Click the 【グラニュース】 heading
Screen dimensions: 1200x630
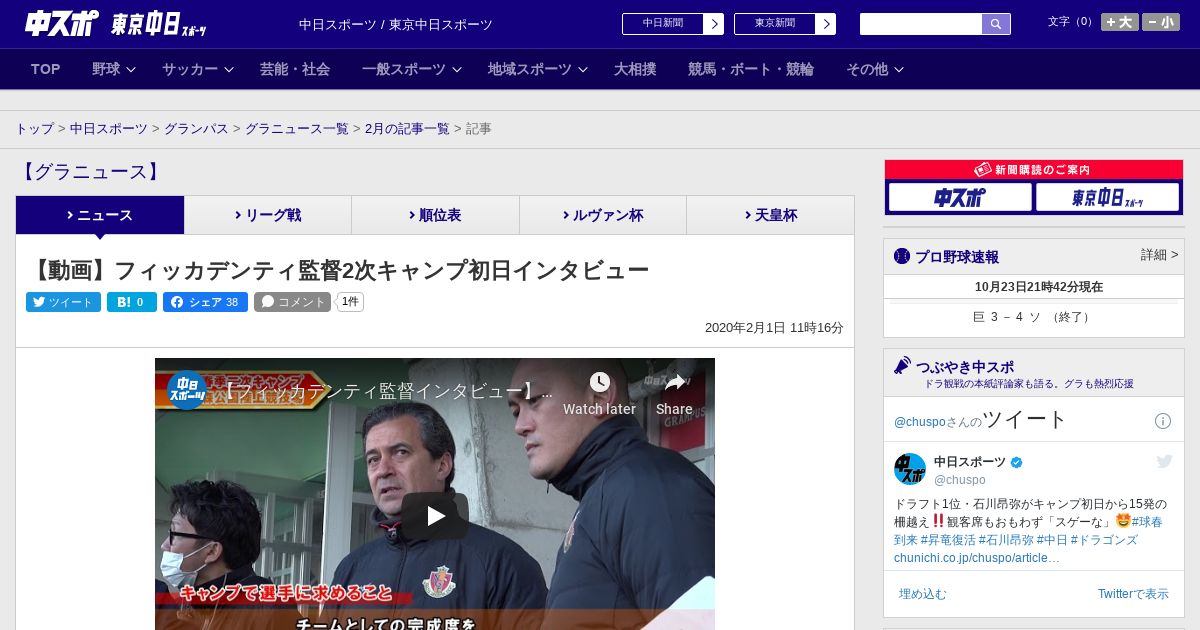tap(90, 172)
